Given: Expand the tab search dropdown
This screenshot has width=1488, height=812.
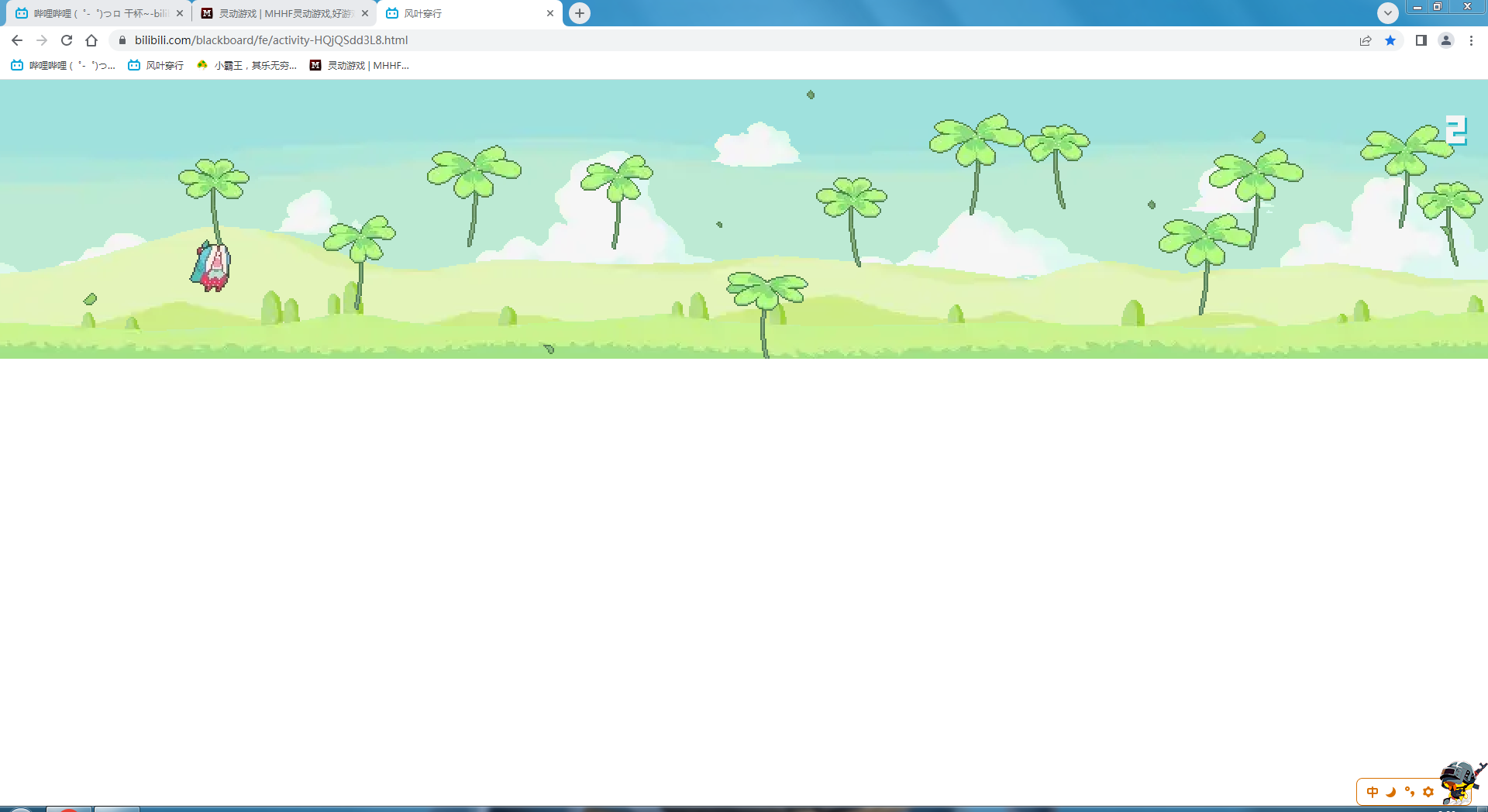Looking at the screenshot, I should [x=1387, y=13].
